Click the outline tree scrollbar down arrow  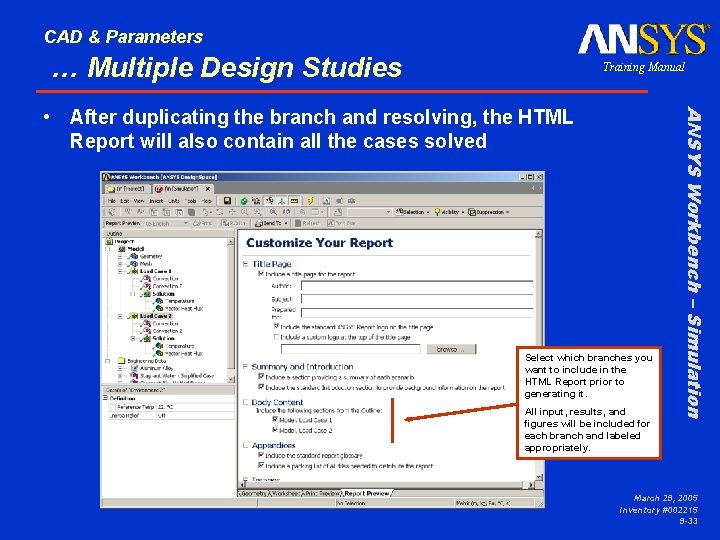click(231, 379)
